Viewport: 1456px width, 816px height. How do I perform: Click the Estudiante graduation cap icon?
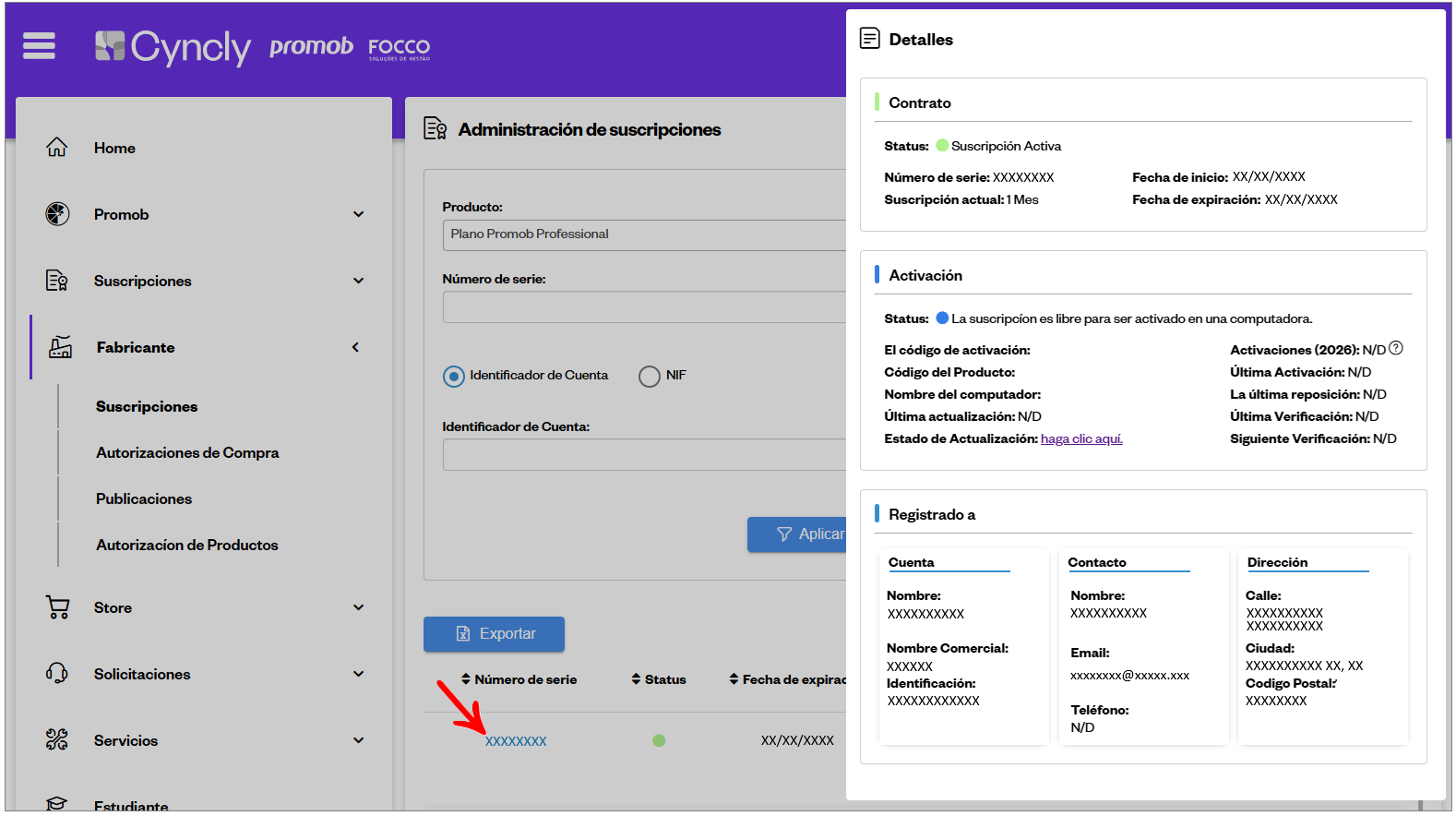tap(57, 804)
